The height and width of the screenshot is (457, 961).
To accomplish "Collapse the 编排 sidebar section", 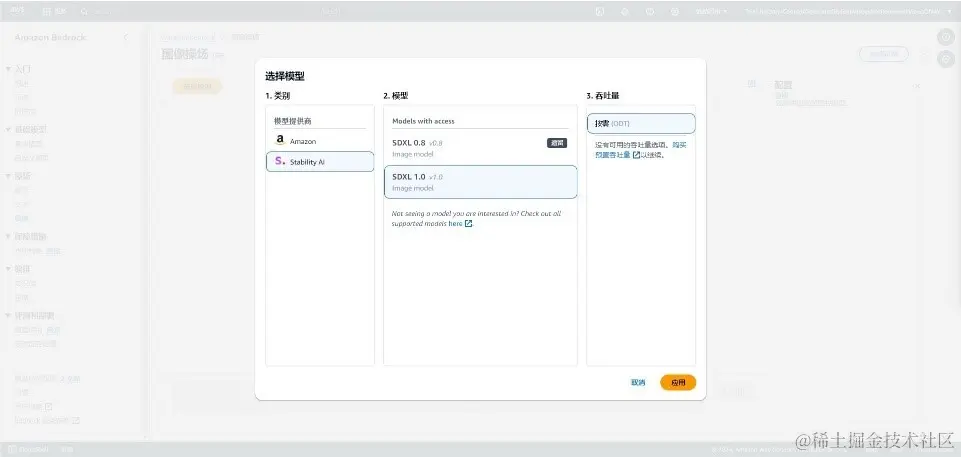I will tap(9, 268).
